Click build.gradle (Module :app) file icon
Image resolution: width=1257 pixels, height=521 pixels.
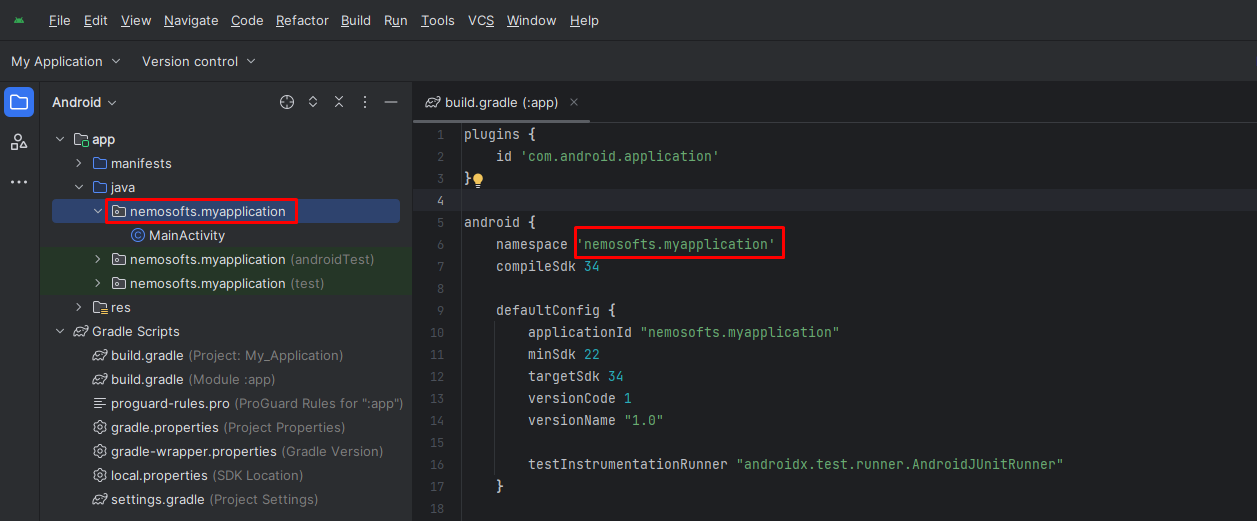click(100, 379)
